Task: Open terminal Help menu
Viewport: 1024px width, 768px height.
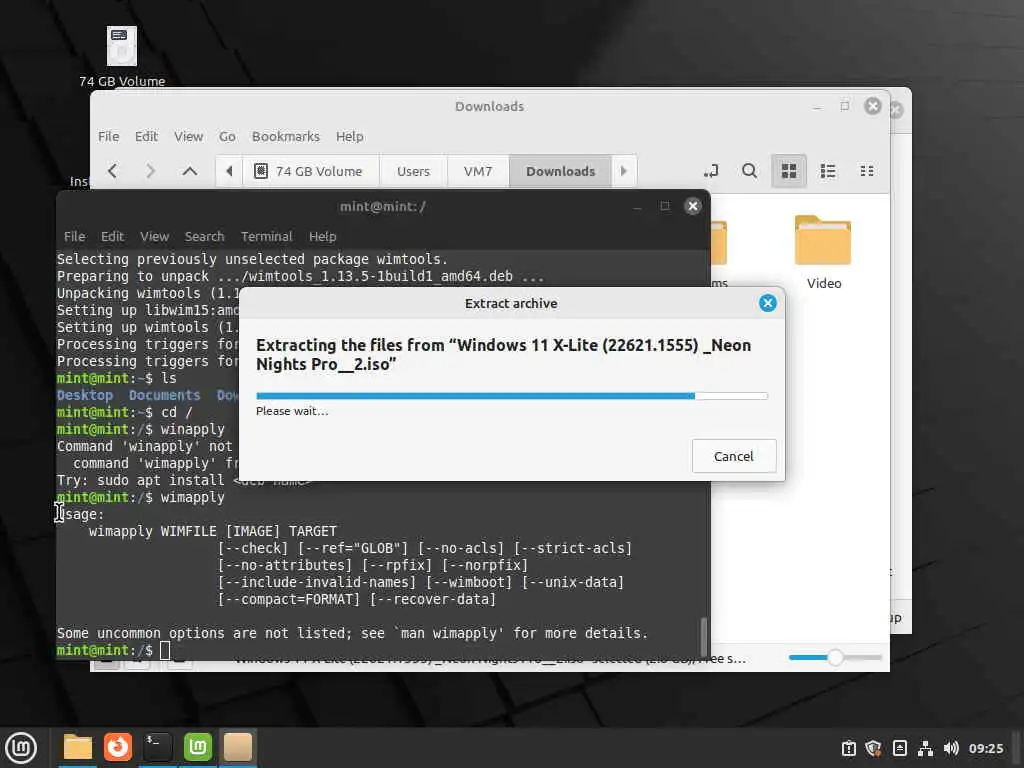Action: 323,236
